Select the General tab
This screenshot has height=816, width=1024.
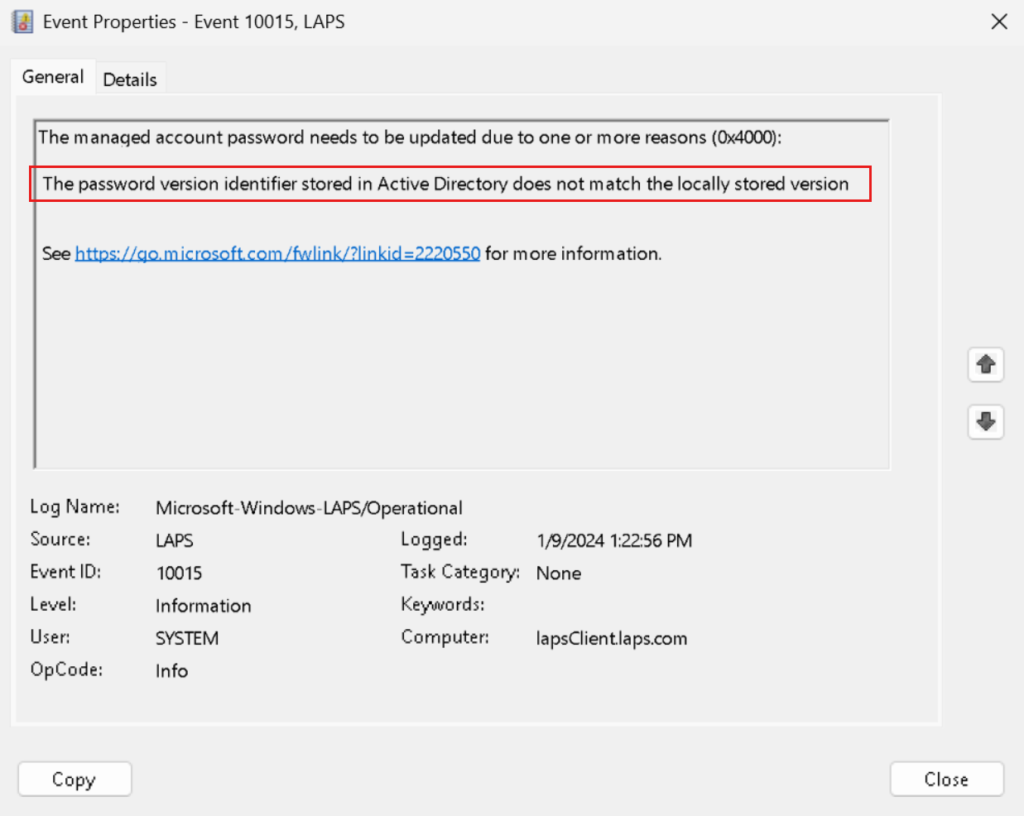coord(53,77)
